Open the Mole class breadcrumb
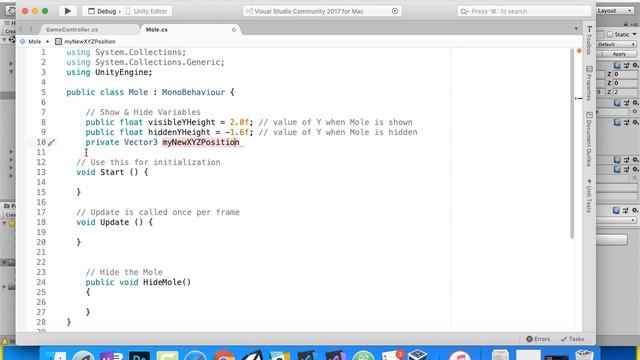 (31, 42)
